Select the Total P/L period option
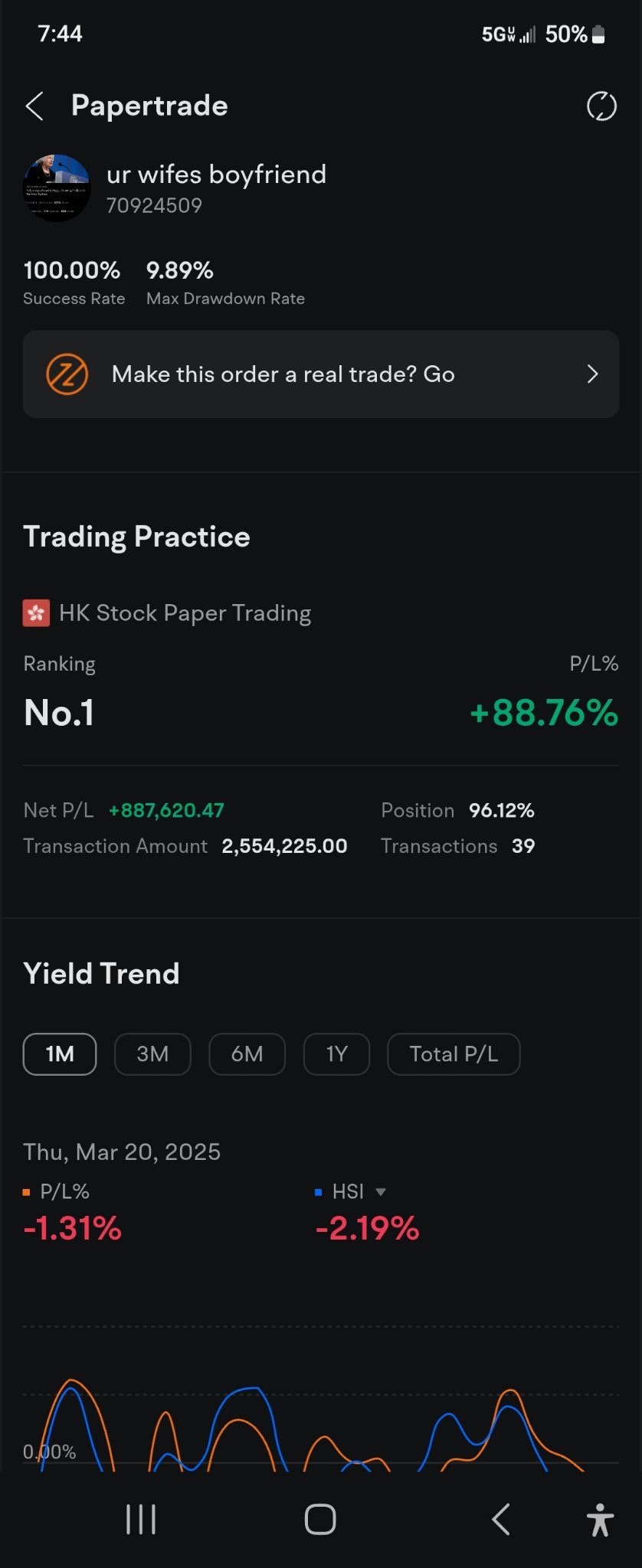642x1568 pixels. click(454, 1054)
